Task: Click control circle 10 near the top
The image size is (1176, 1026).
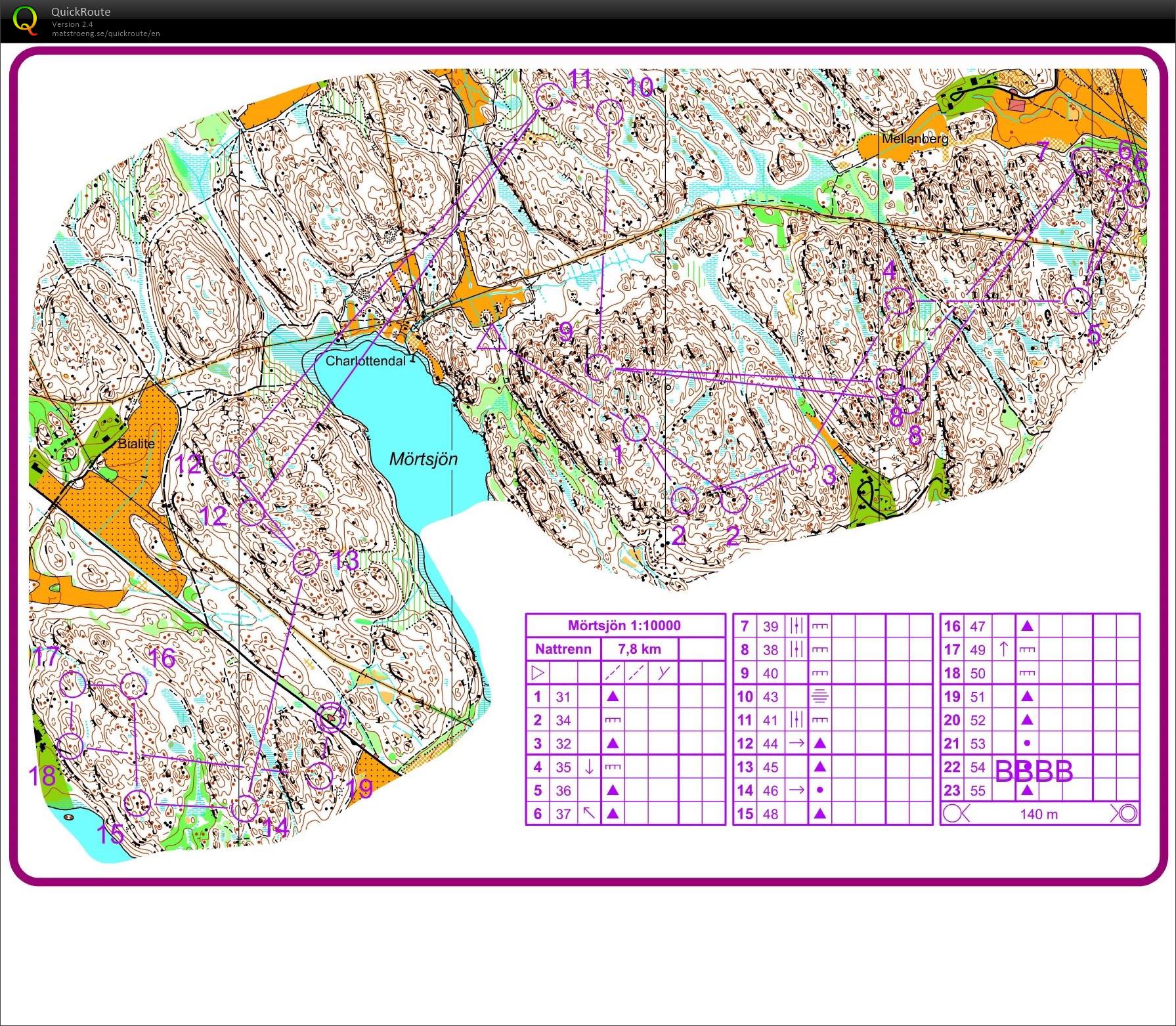Action: (610, 113)
